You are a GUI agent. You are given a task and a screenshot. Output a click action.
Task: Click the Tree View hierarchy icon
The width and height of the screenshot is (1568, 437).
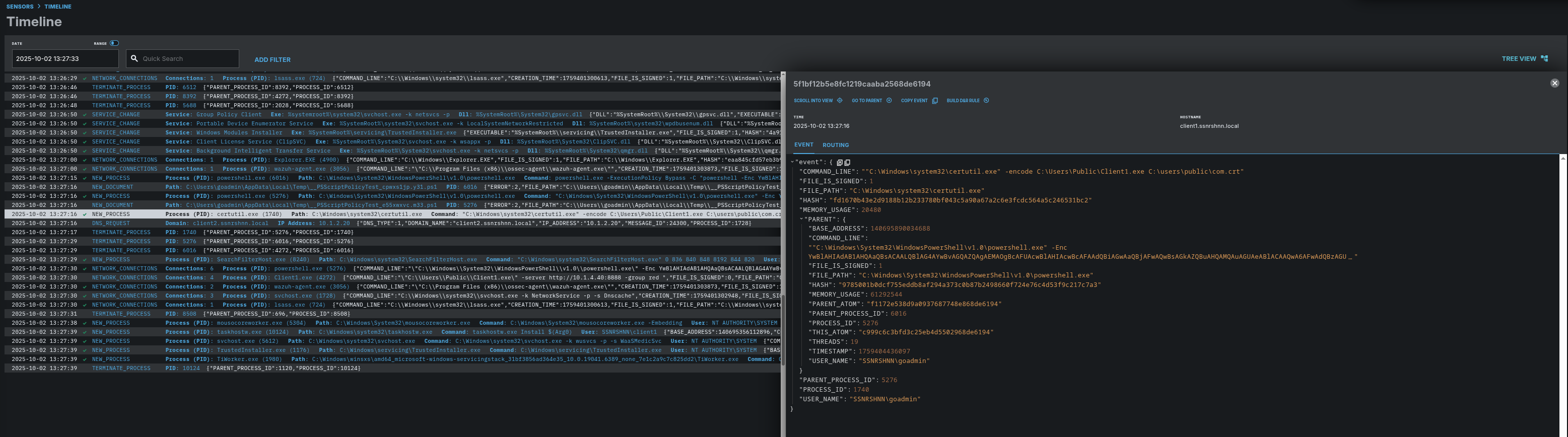click(1544, 59)
